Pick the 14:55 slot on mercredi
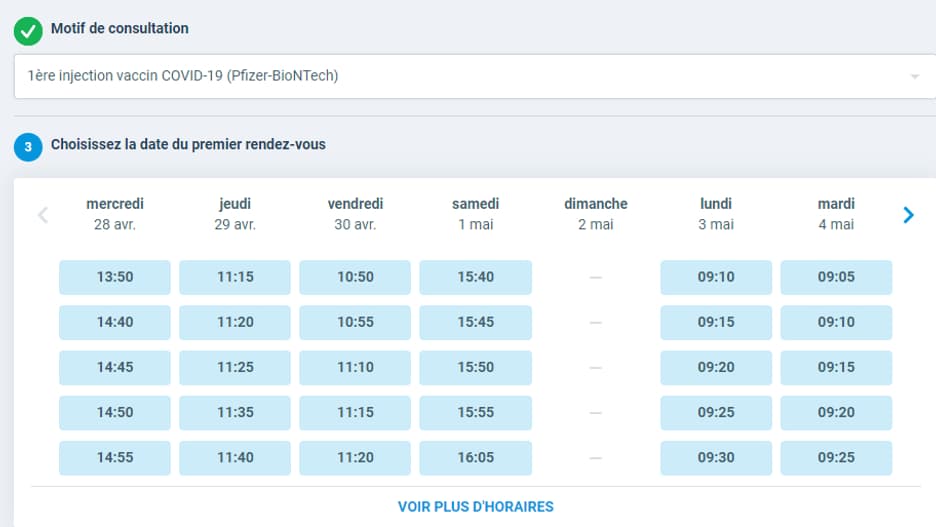The width and height of the screenshot is (936, 527). 115,458
